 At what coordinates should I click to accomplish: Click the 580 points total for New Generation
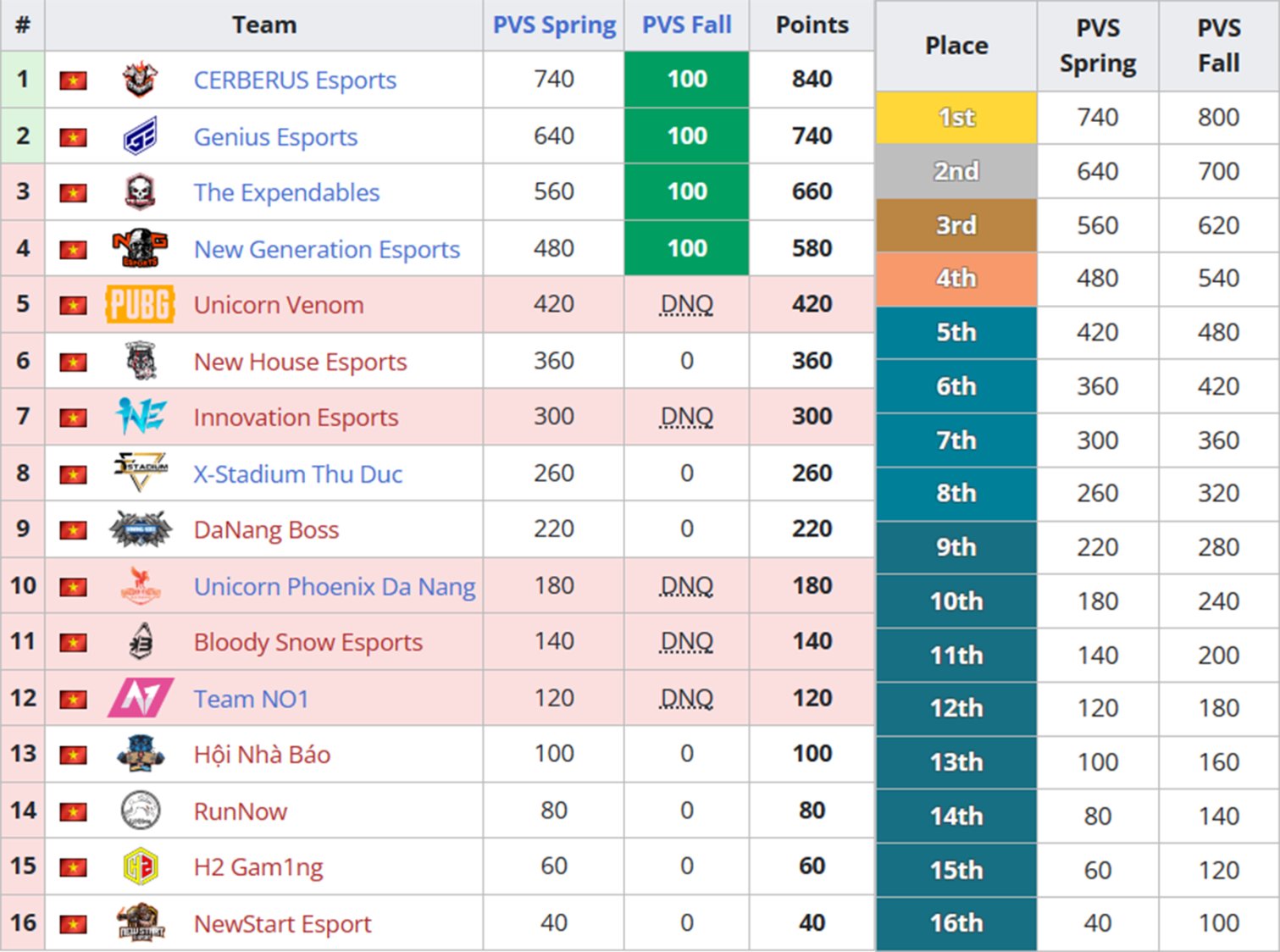click(x=812, y=248)
